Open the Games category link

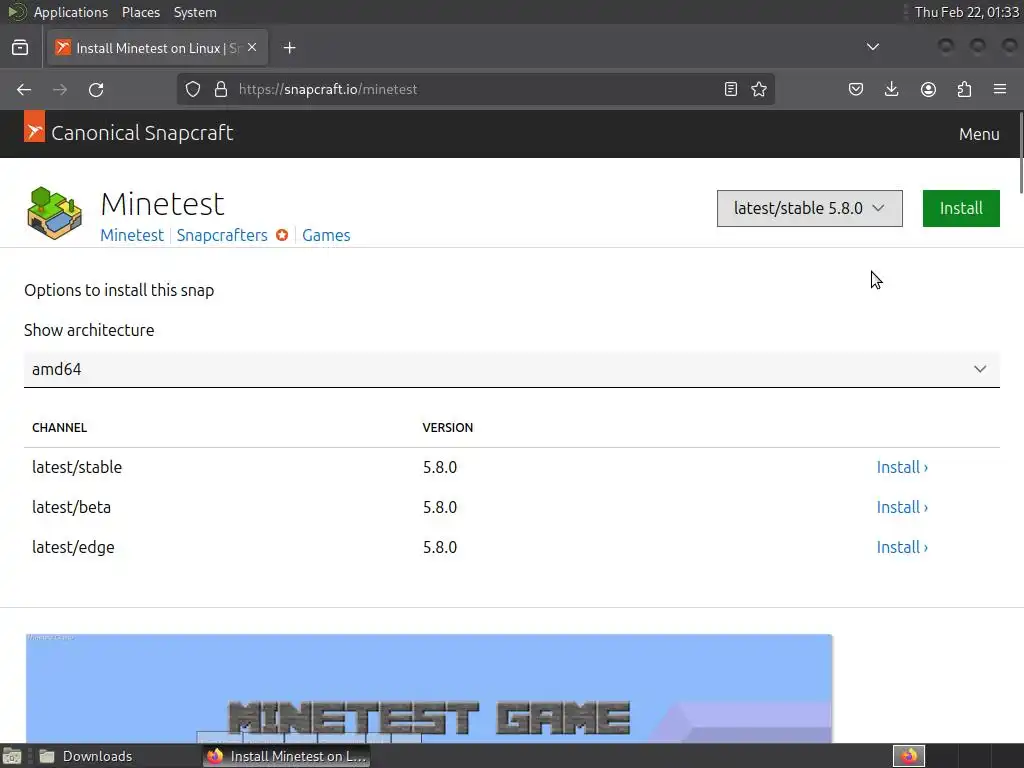326,235
